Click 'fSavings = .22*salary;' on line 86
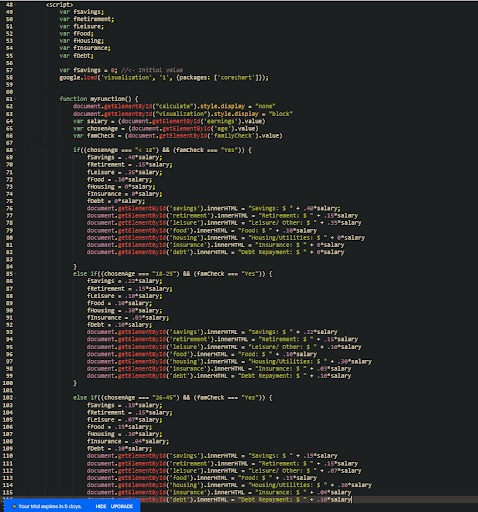Viewport: 478px width, 512px height. click(125, 281)
